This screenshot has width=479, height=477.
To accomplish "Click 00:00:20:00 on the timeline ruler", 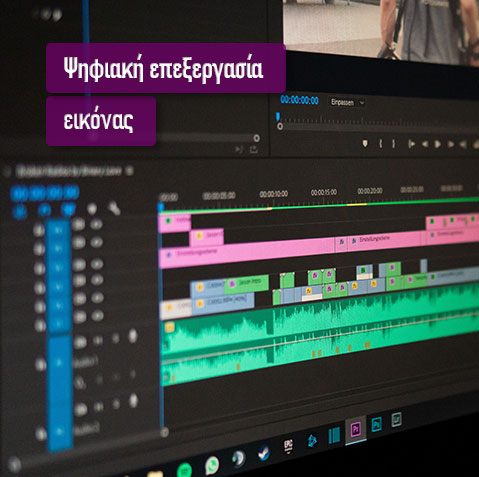I will pos(370,191).
